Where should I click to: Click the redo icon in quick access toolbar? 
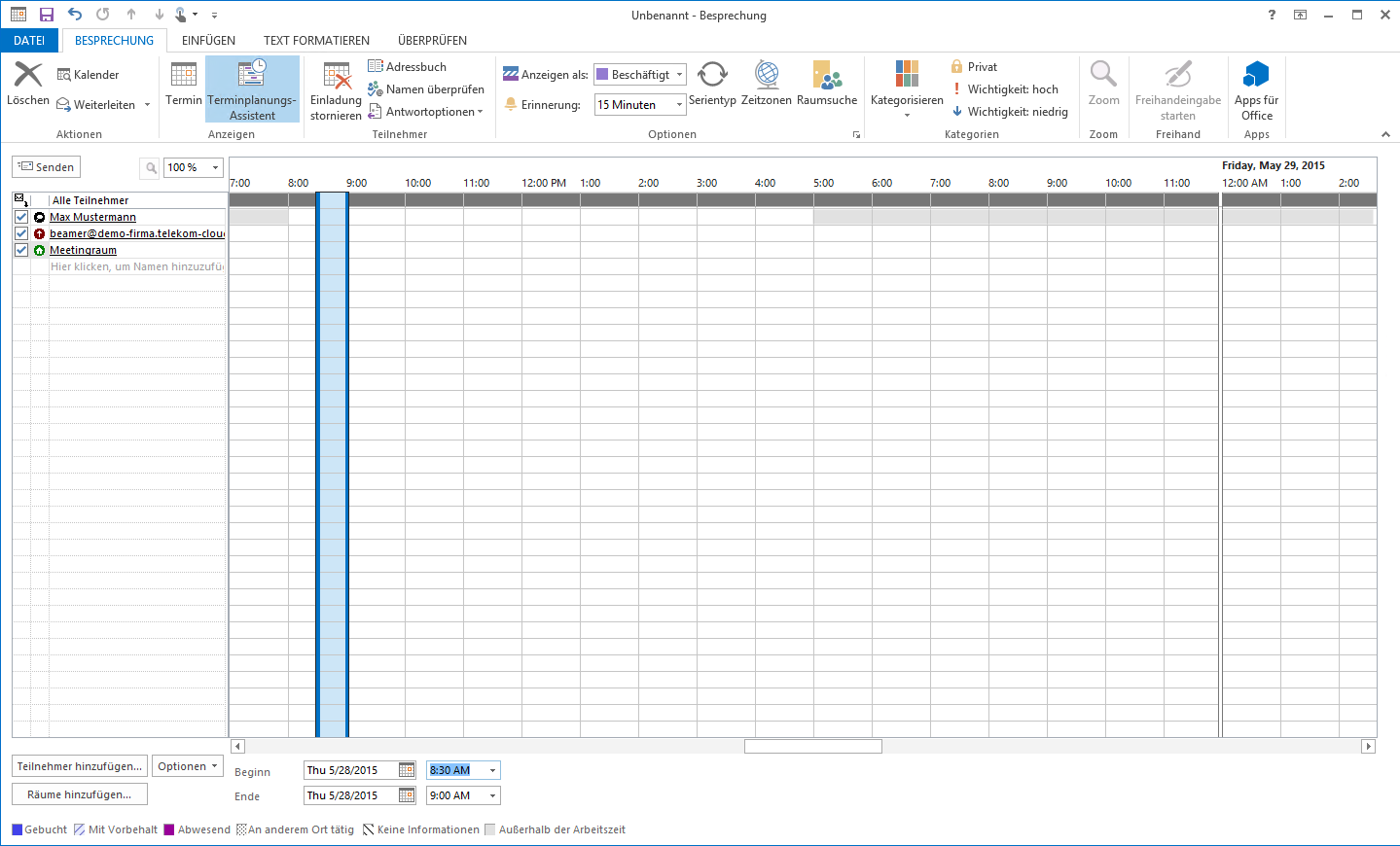pyautogui.click(x=103, y=15)
